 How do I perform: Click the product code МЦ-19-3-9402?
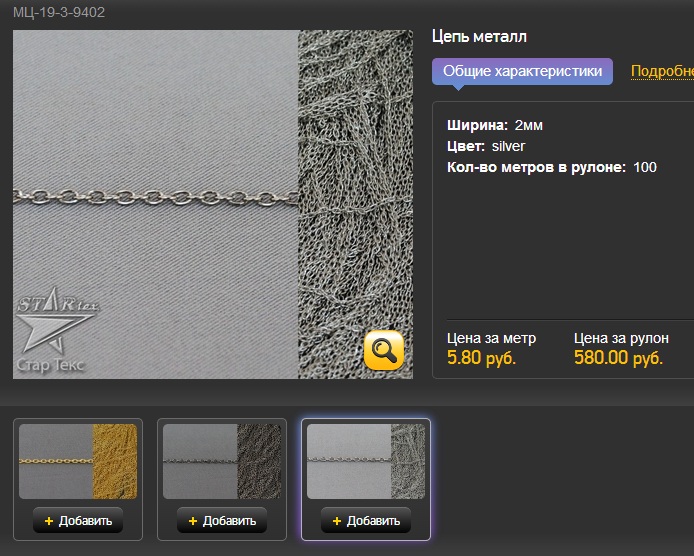[x=59, y=12]
